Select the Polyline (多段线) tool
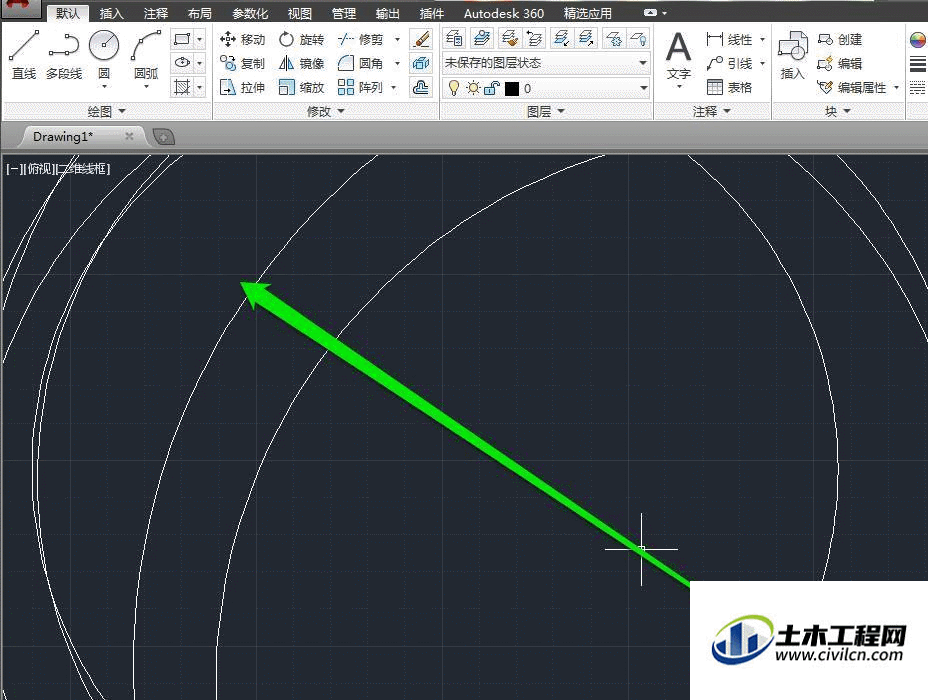The height and width of the screenshot is (700, 928). [64, 55]
